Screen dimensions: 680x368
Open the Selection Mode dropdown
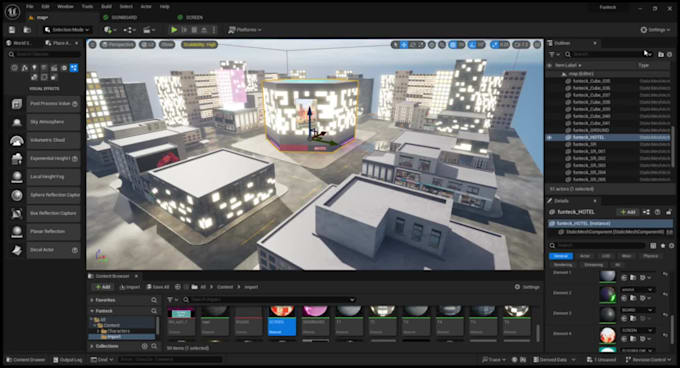(x=67, y=30)
